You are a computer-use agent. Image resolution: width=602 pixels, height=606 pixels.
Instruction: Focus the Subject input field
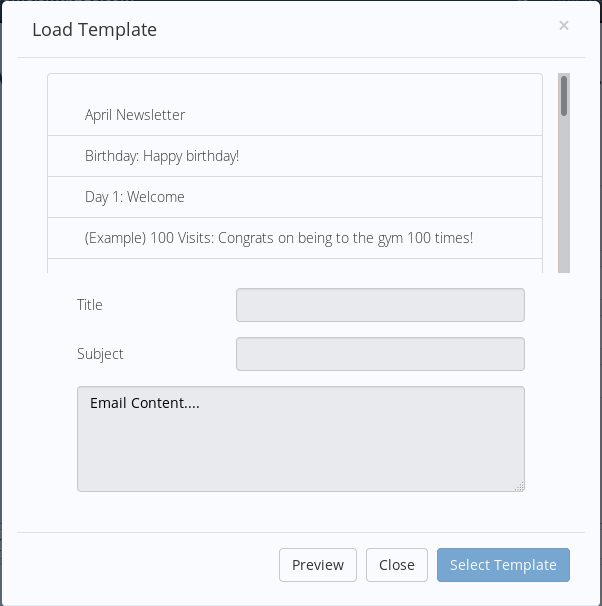click(380, 354)
